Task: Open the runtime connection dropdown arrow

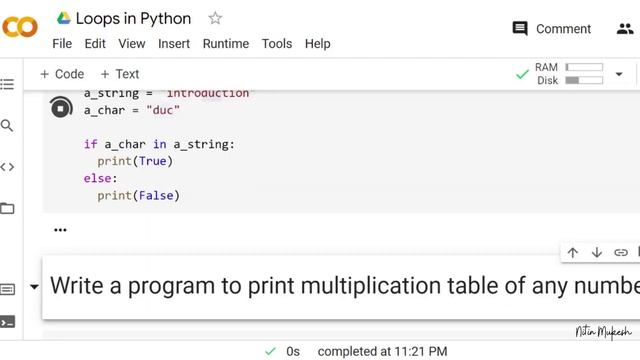Action: 619,74
